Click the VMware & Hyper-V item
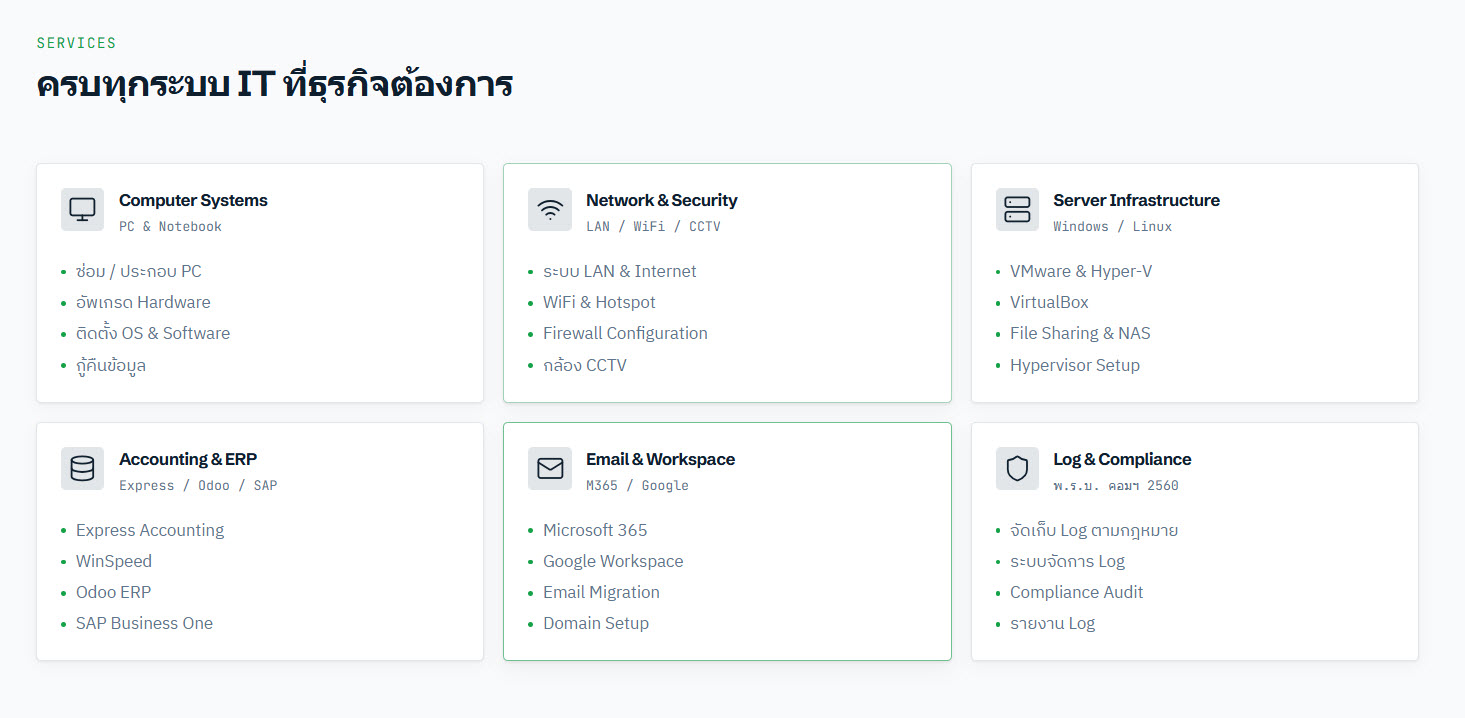Viewport: 1465px width, 718px height. point(1081,271)
